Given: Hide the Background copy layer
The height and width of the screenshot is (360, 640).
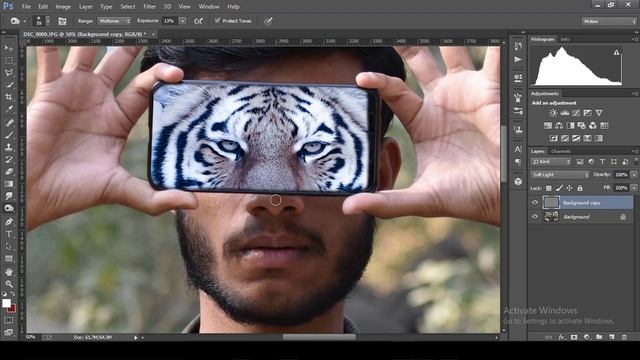Looking at the screenshot, I should [x=535, y=202].
